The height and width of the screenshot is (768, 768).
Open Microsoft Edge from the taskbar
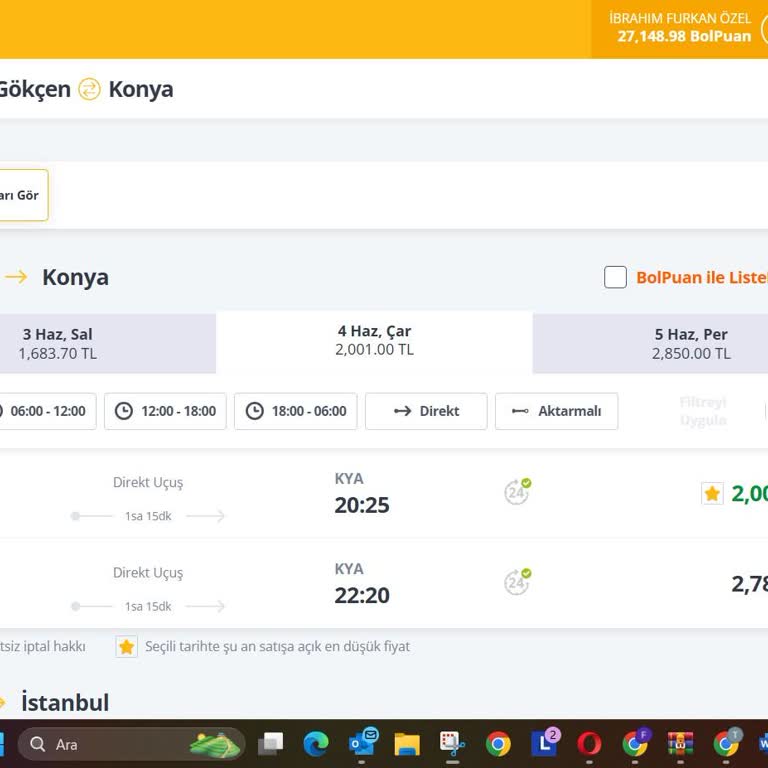click(x=315, y=744)
